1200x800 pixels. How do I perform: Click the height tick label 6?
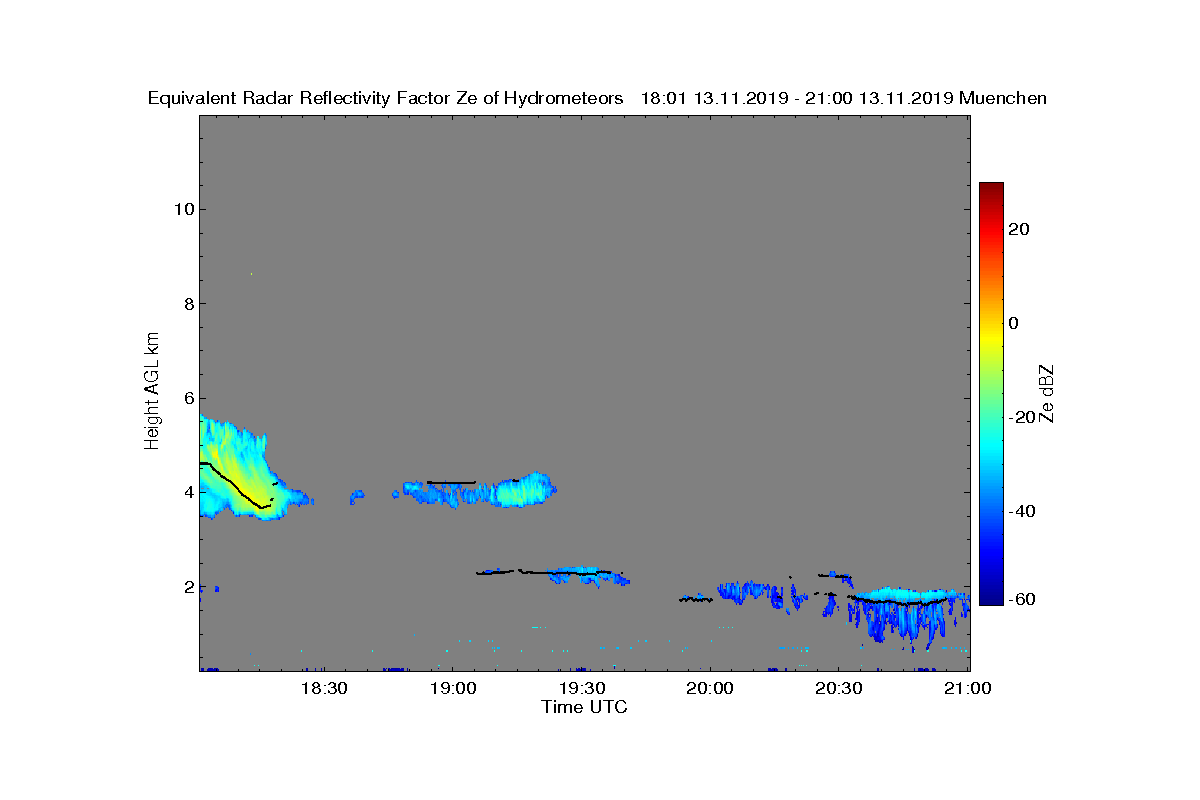pyautogui.click(x=188, y=398)
